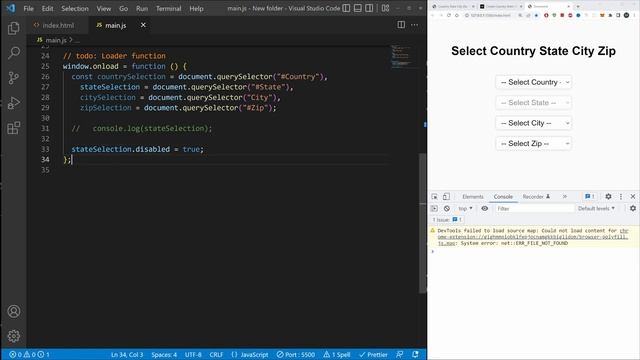Open the Extensions view
The image size is (640, 360).
(x=13, y=128)
